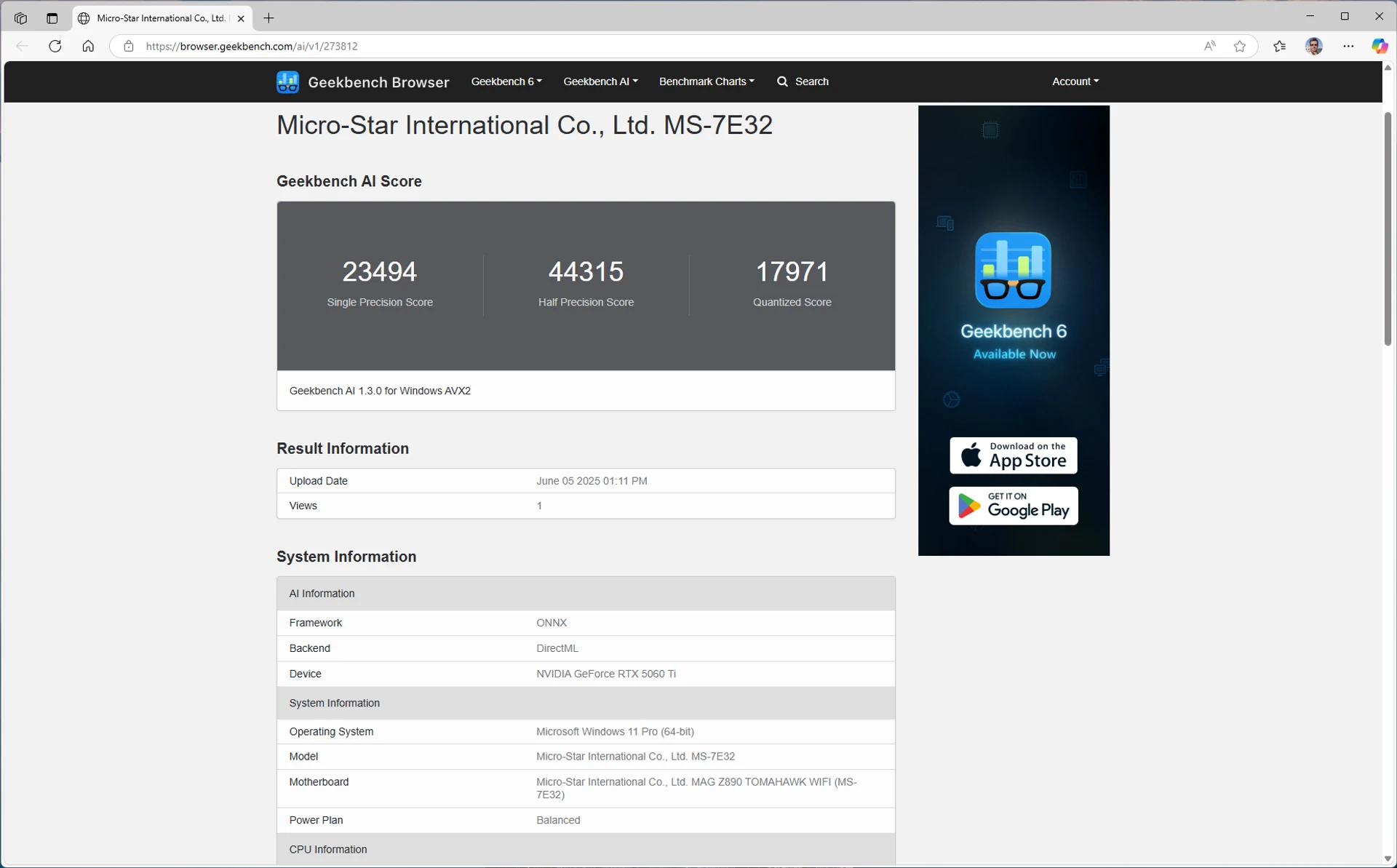Click the Geekbench logo icon
Screen dimensions: 1397x868
click(x=287, y=81)
